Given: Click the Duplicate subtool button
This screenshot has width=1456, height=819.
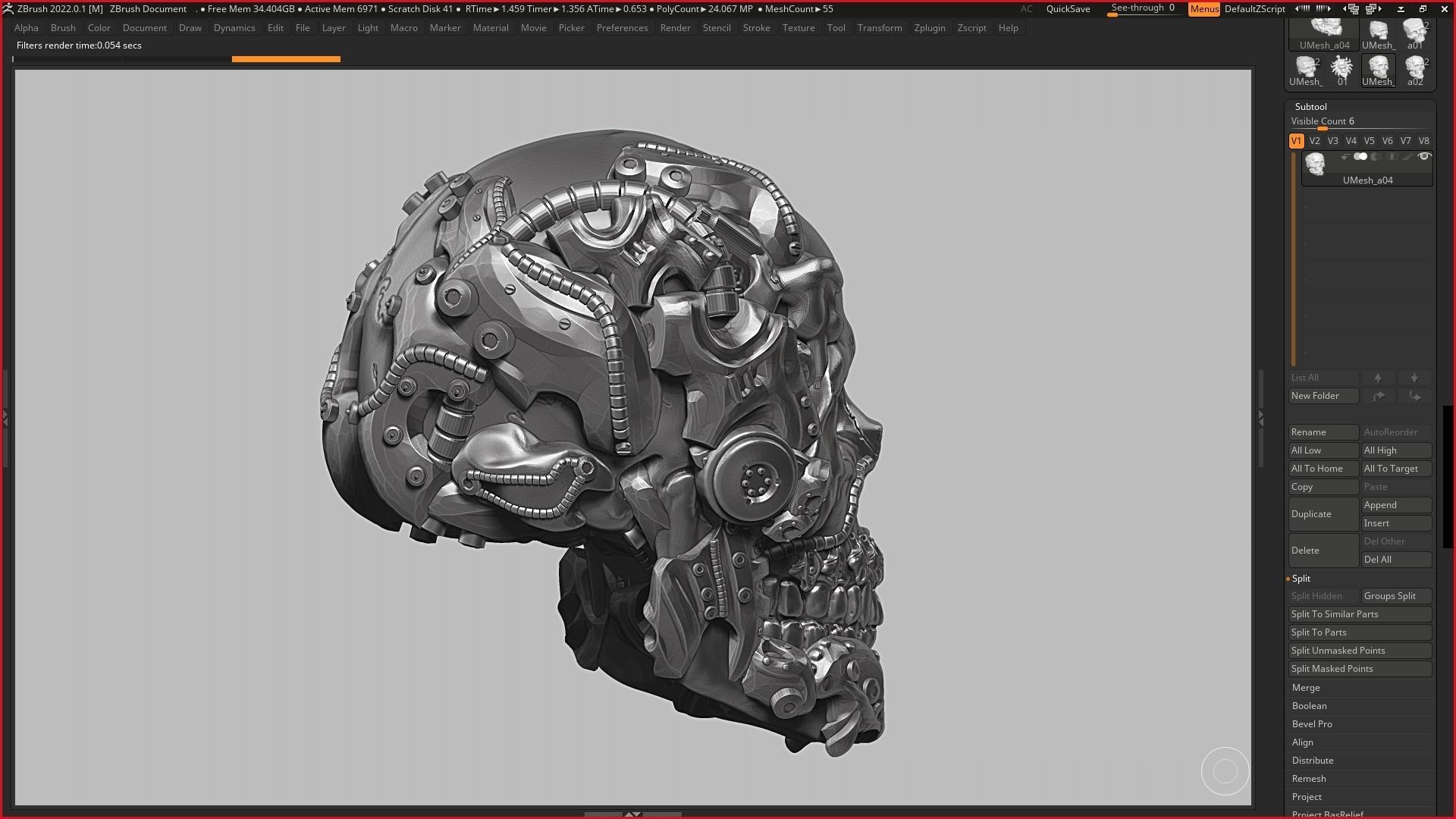Looking at the screenshot, I should click(1323, 514).
